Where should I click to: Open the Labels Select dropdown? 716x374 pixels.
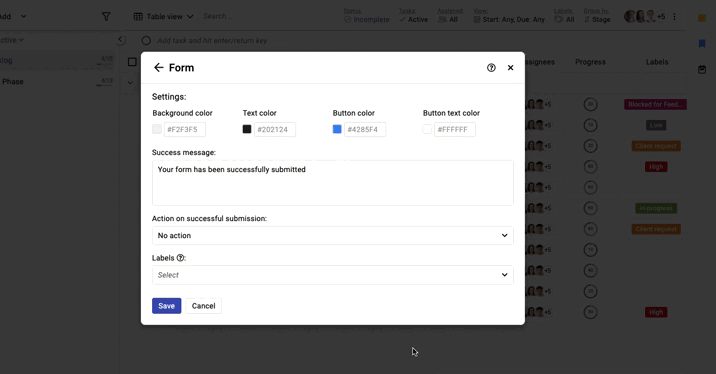pos(332,275)
